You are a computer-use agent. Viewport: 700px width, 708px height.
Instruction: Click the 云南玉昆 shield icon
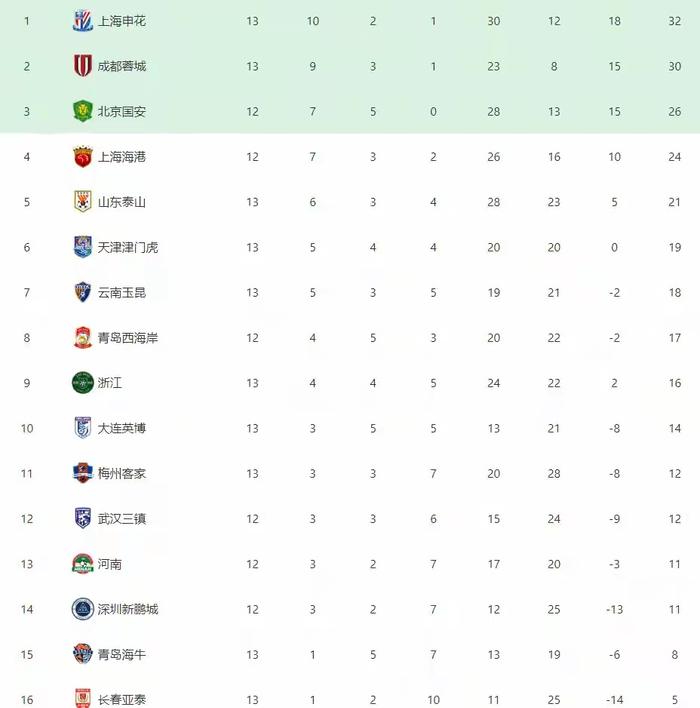[83, 292]
